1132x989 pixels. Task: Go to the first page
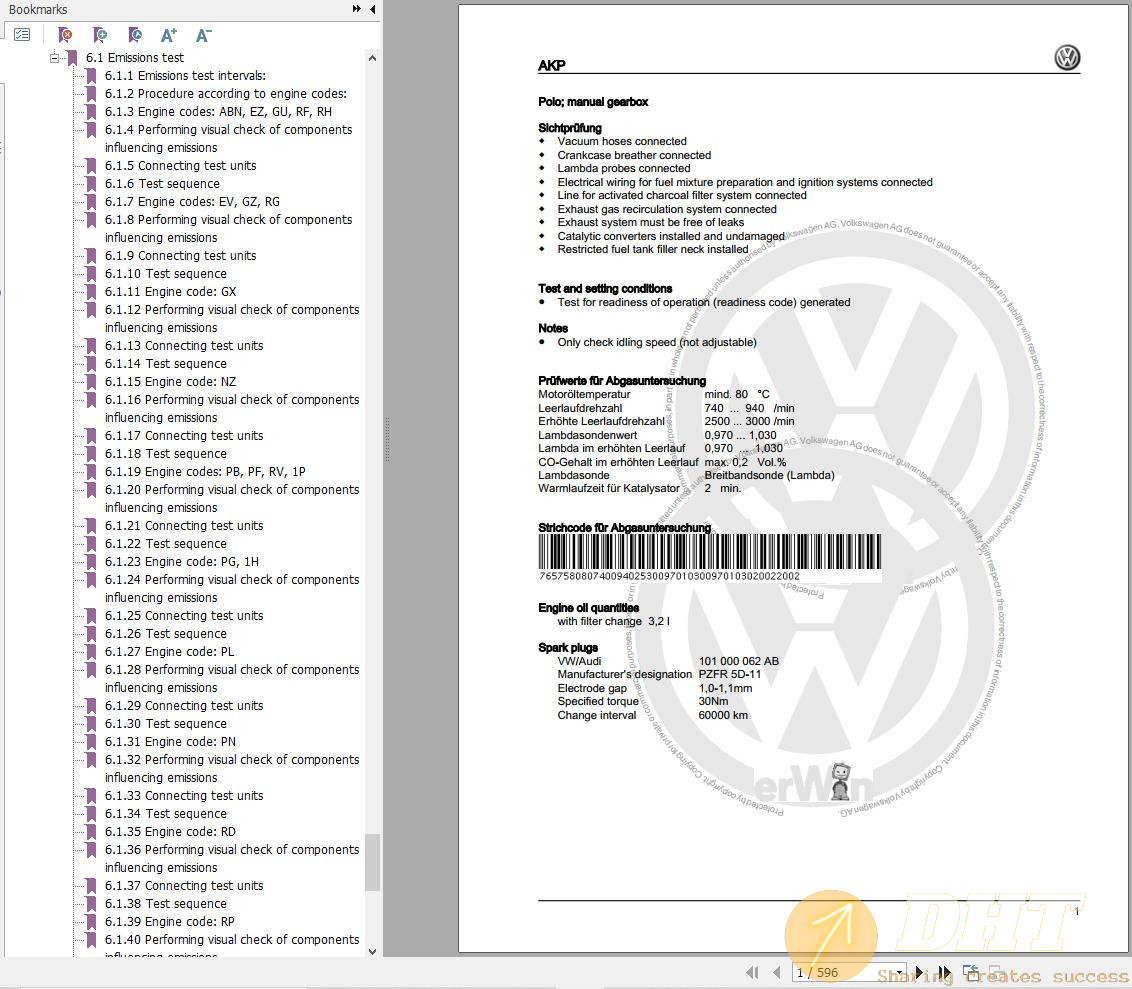[x=752, y=972]
